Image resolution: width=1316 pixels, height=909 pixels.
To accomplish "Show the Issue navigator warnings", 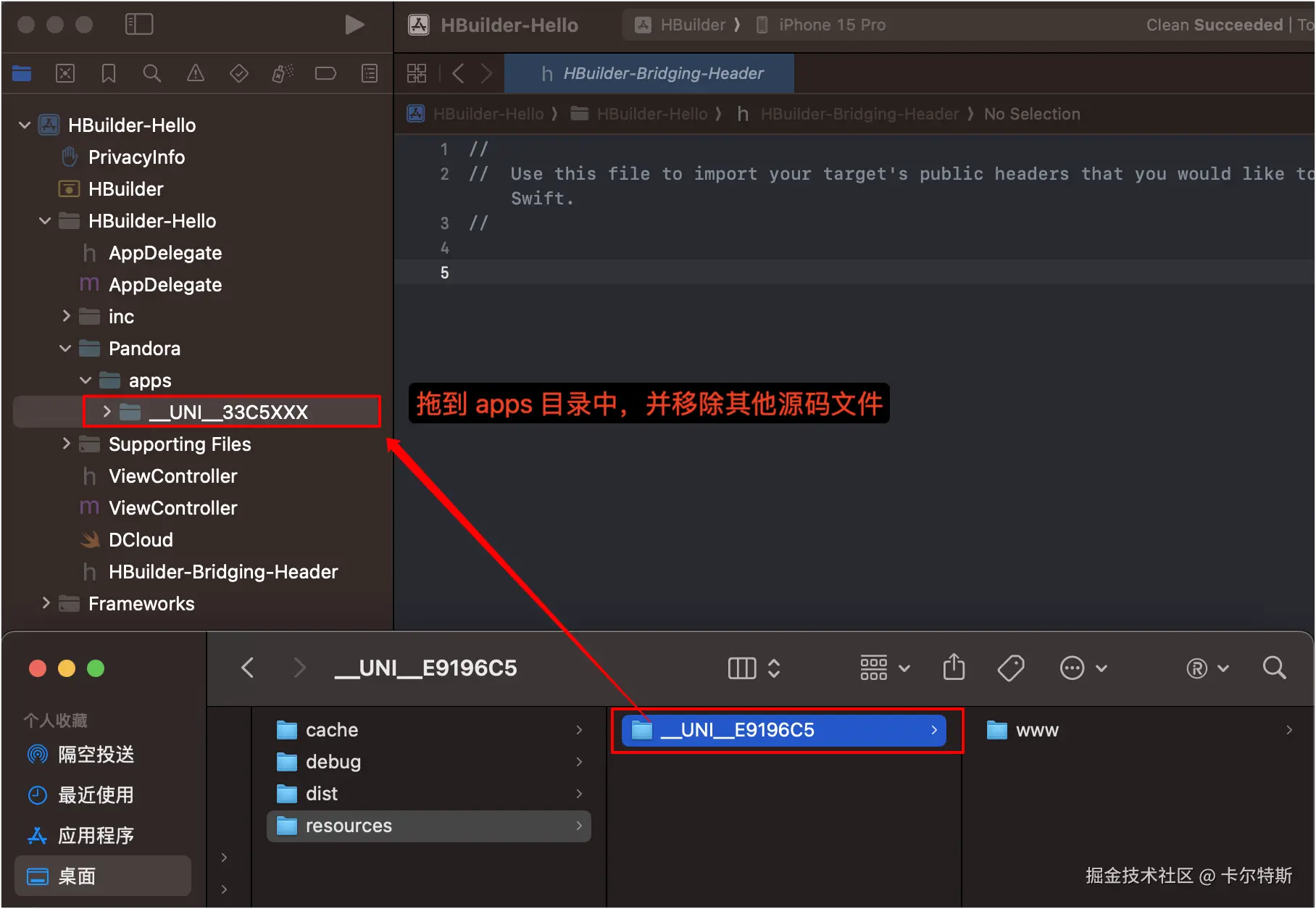I will coord(196,73).
